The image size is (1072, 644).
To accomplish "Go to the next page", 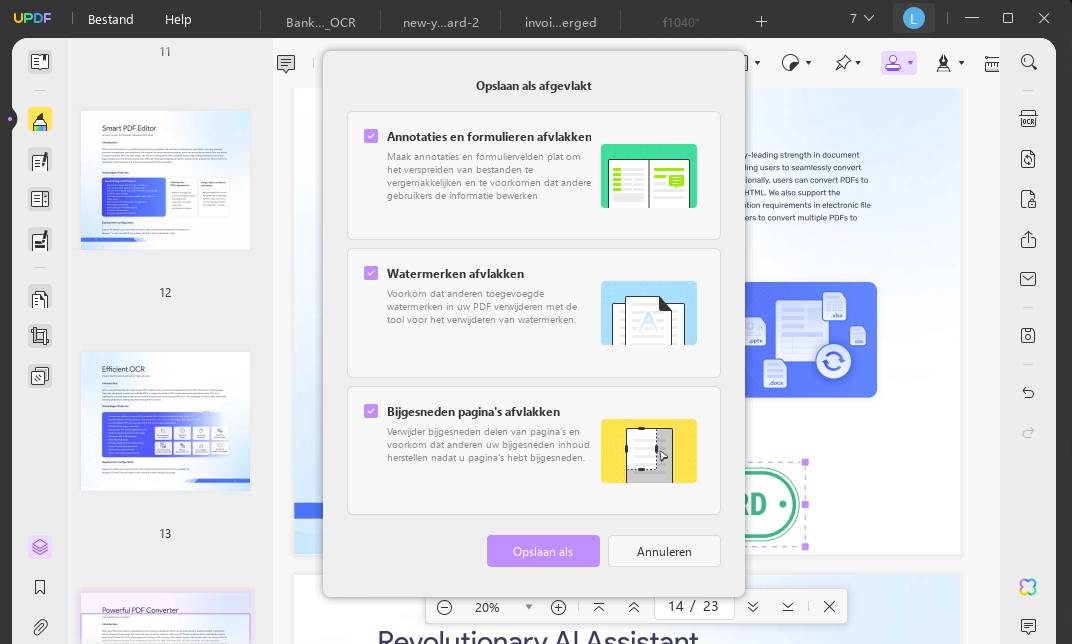I will [753, 607].
